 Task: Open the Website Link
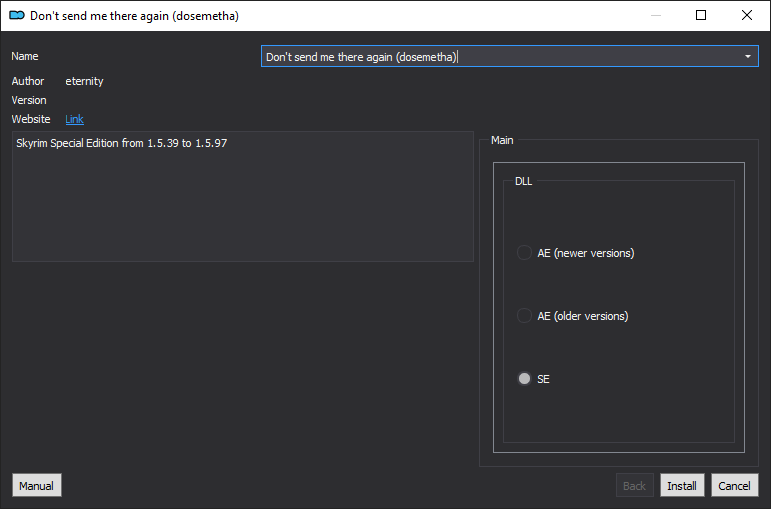[x=74, y=119]
